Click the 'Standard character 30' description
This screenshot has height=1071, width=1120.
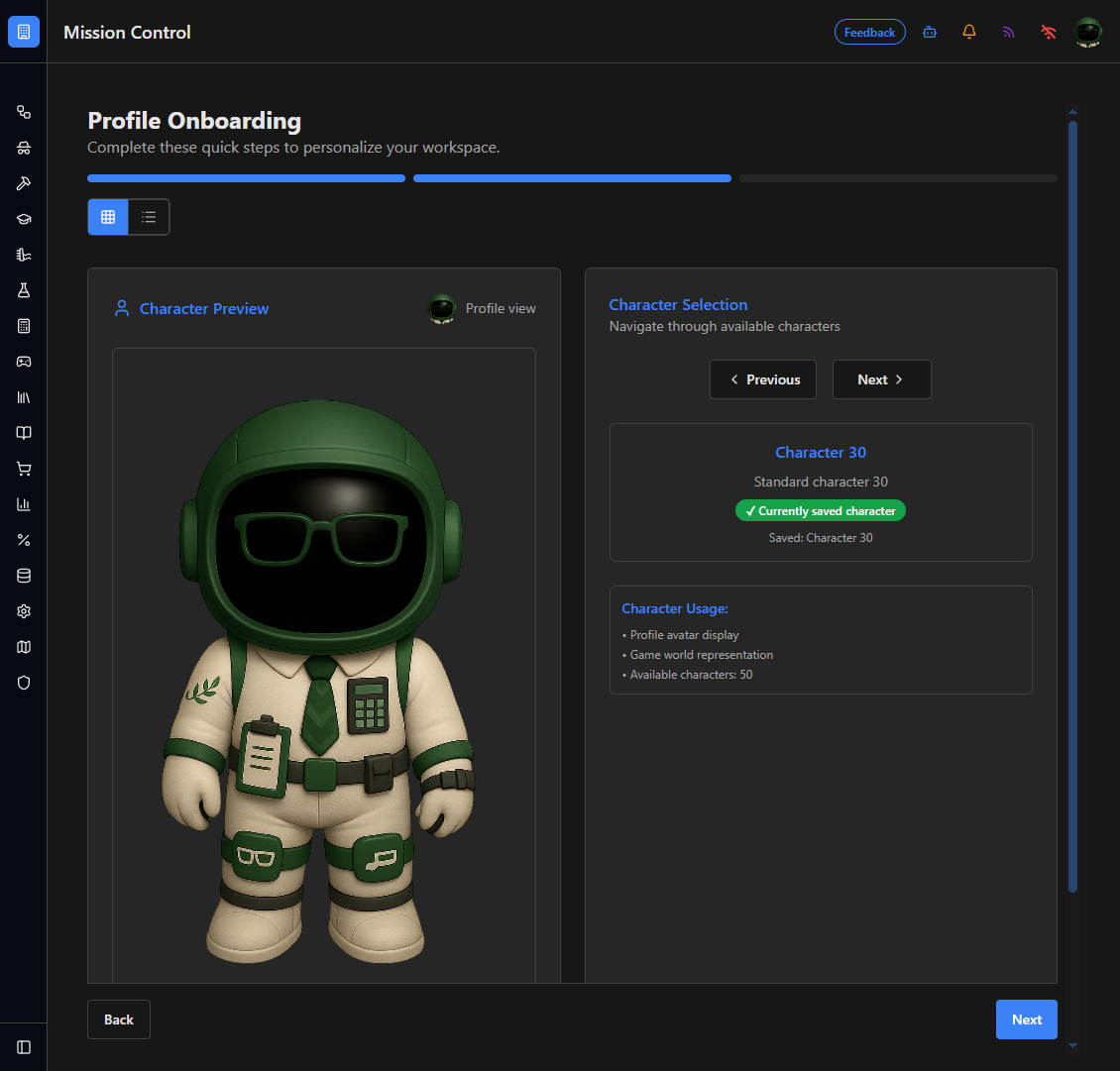[x=821, y=482]
